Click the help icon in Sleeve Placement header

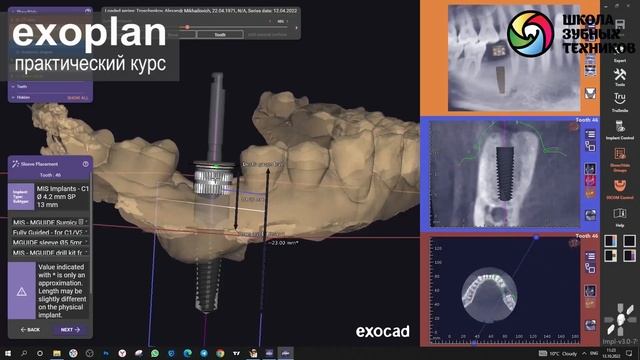pyautogui.click(x=86, y=164)
